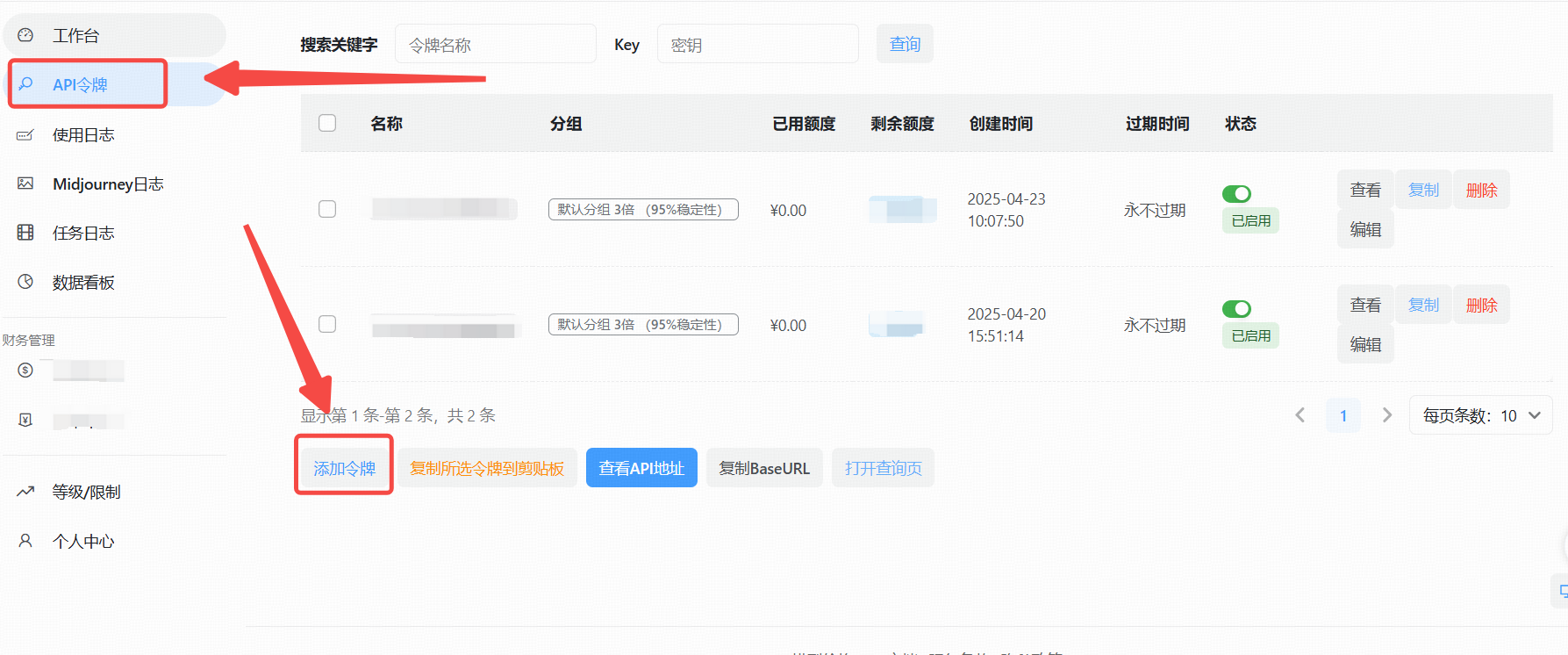The image size is (1568, 655).
Task: Click creation time 2025-04-20 15:51:14
Action: click(x=1006, y=325)
